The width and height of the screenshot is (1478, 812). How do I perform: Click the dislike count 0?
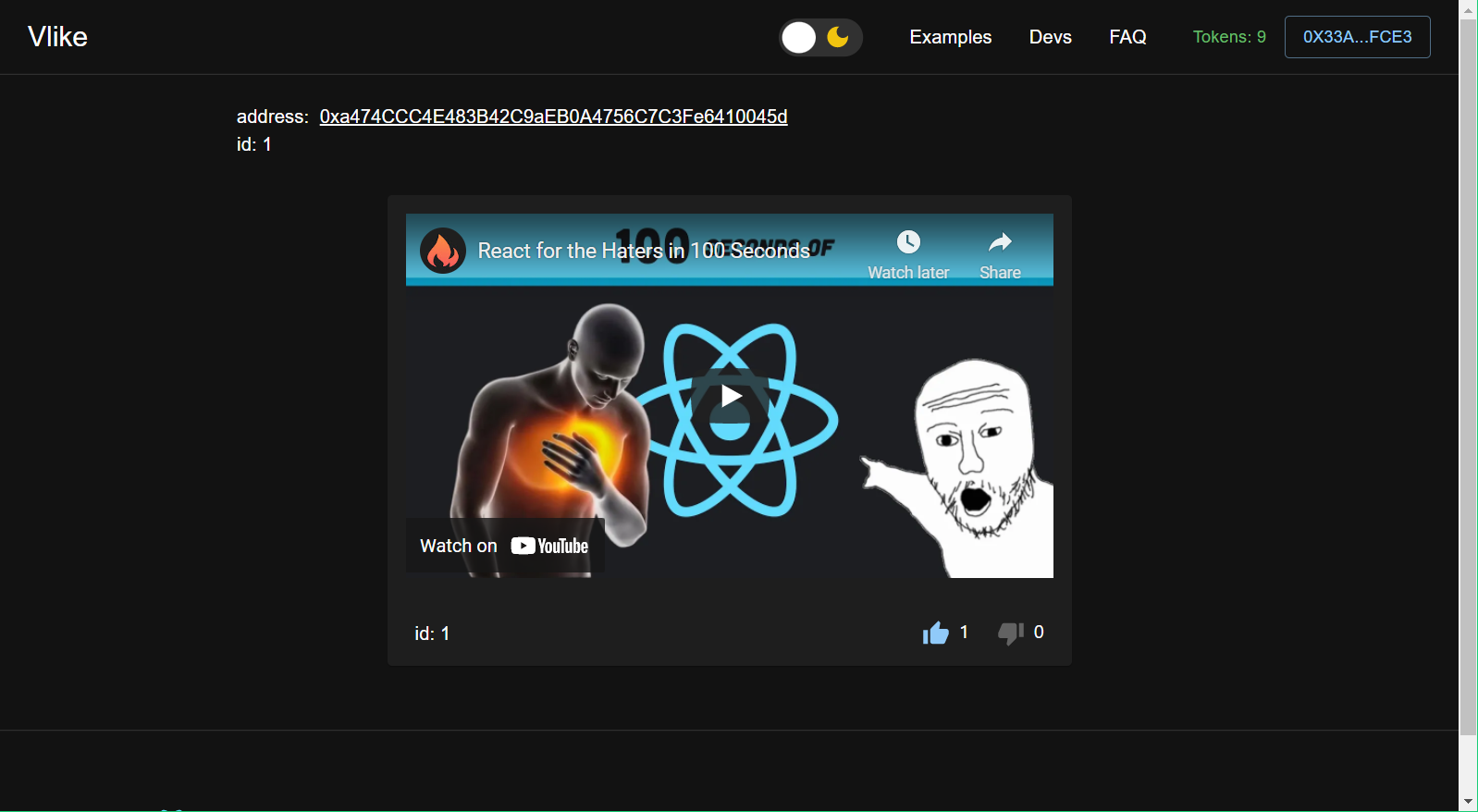point(1039,632)
